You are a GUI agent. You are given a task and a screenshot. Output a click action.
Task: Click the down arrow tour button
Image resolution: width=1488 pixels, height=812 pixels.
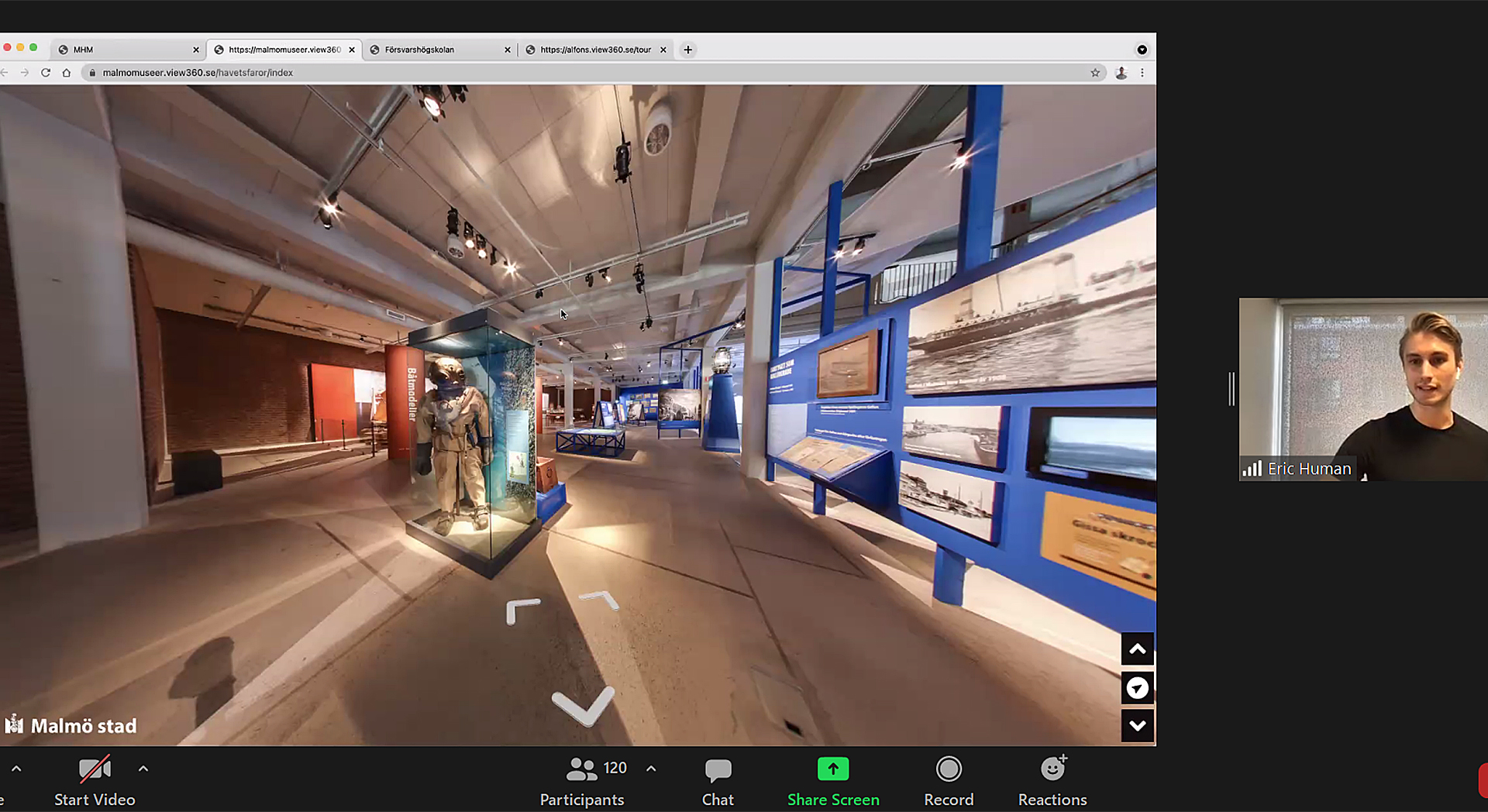click(x=1137, y=726)
